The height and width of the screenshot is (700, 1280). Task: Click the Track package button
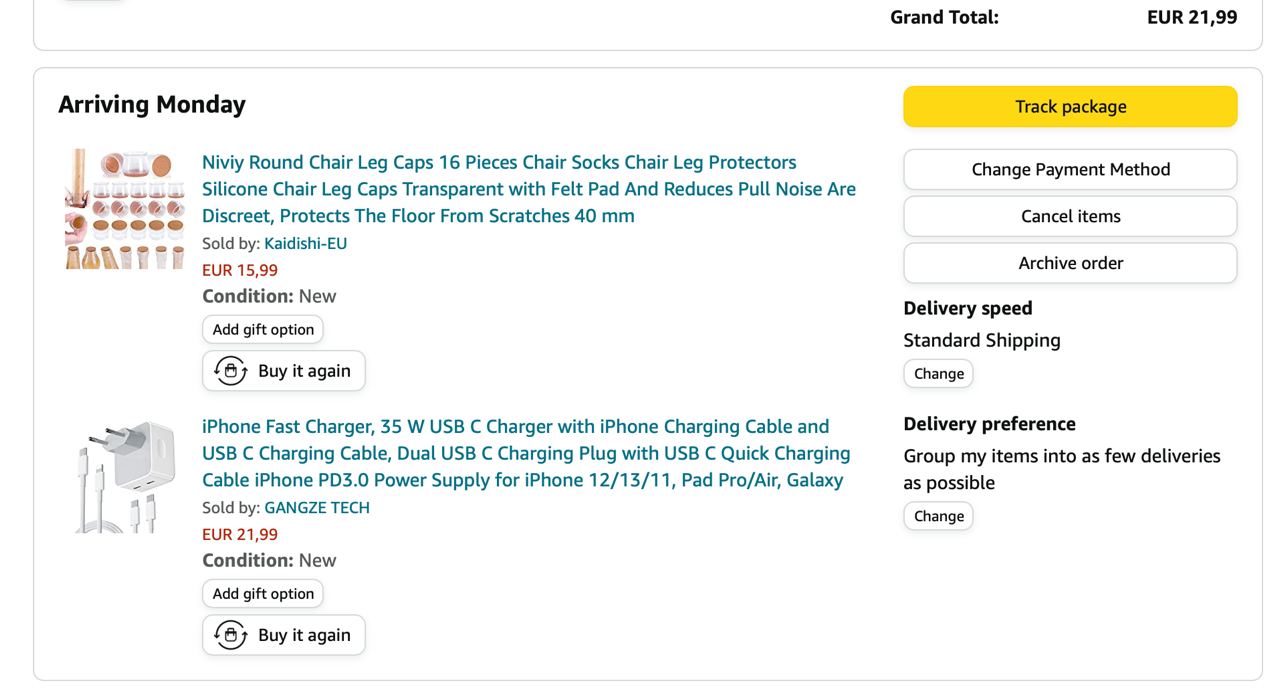(x=1070, y=107)
